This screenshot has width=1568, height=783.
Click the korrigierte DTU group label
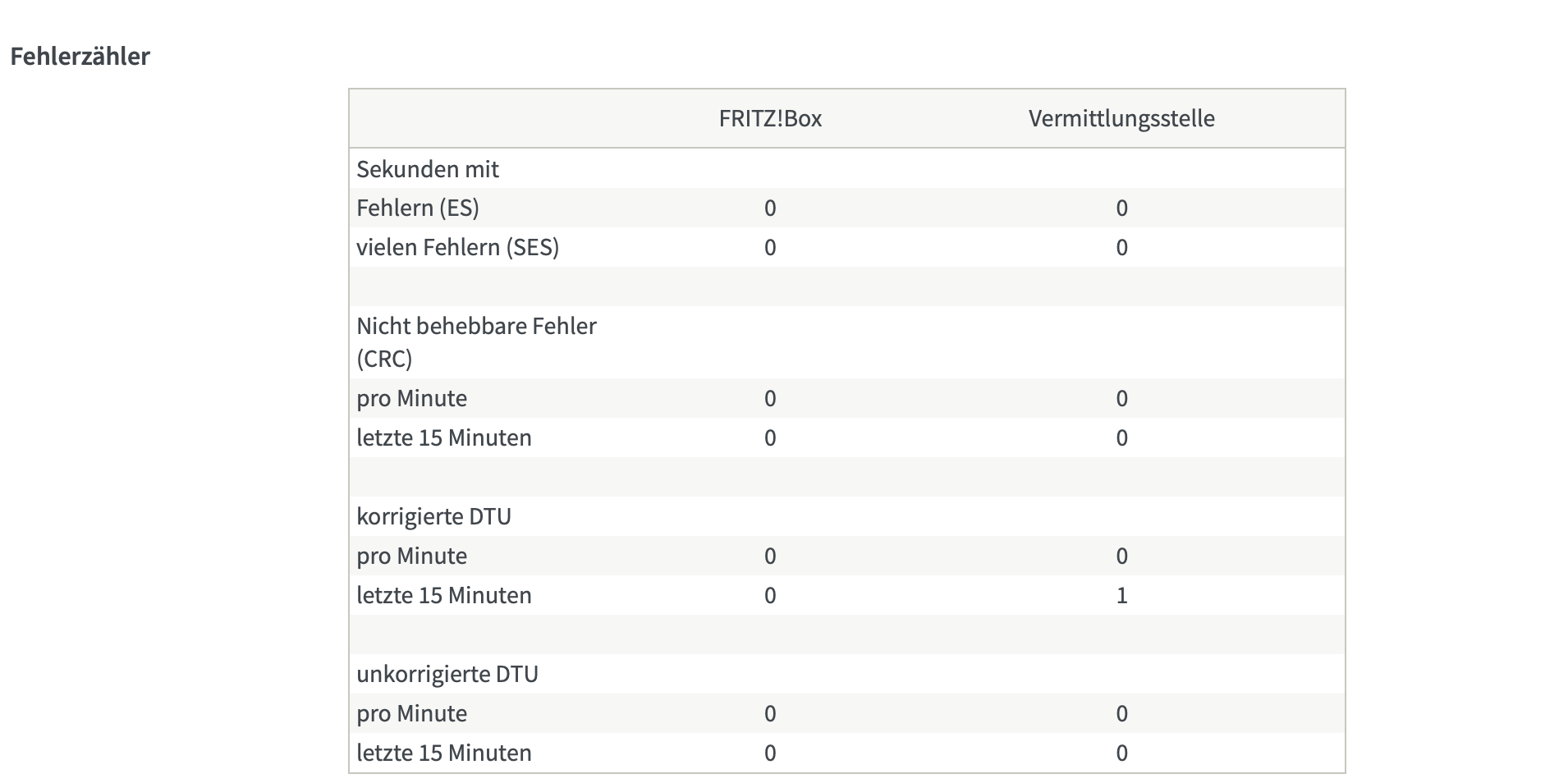(x=433, y=516)
